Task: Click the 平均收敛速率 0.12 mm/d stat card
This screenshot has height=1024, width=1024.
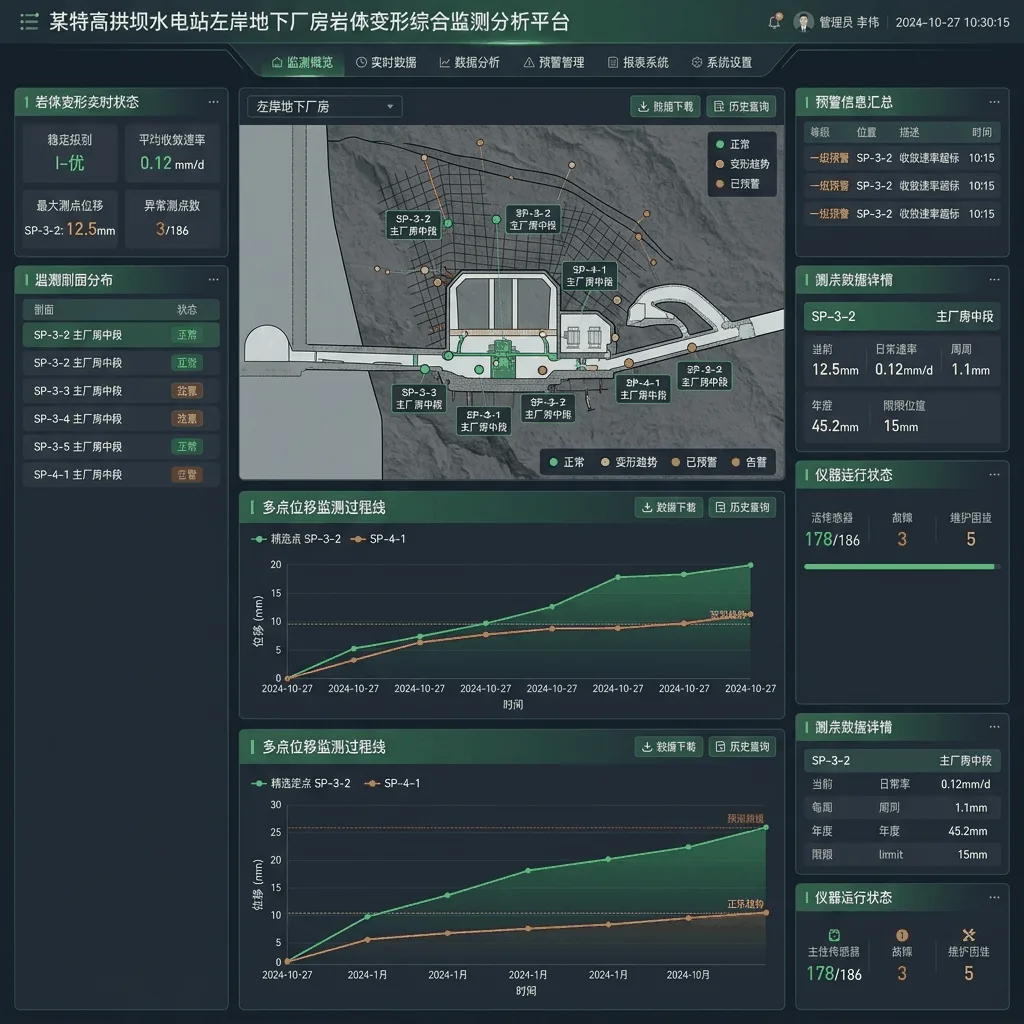Action: pyautogui.click(x=172, y=153)
